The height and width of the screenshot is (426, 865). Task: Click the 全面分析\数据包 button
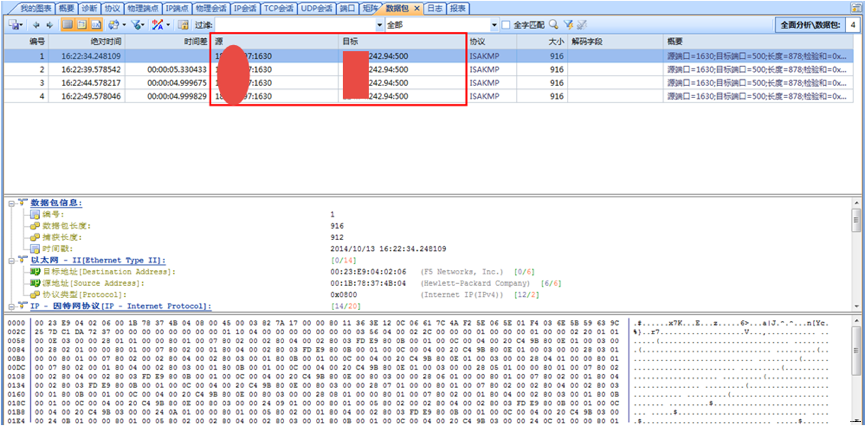tap(808, 24)
